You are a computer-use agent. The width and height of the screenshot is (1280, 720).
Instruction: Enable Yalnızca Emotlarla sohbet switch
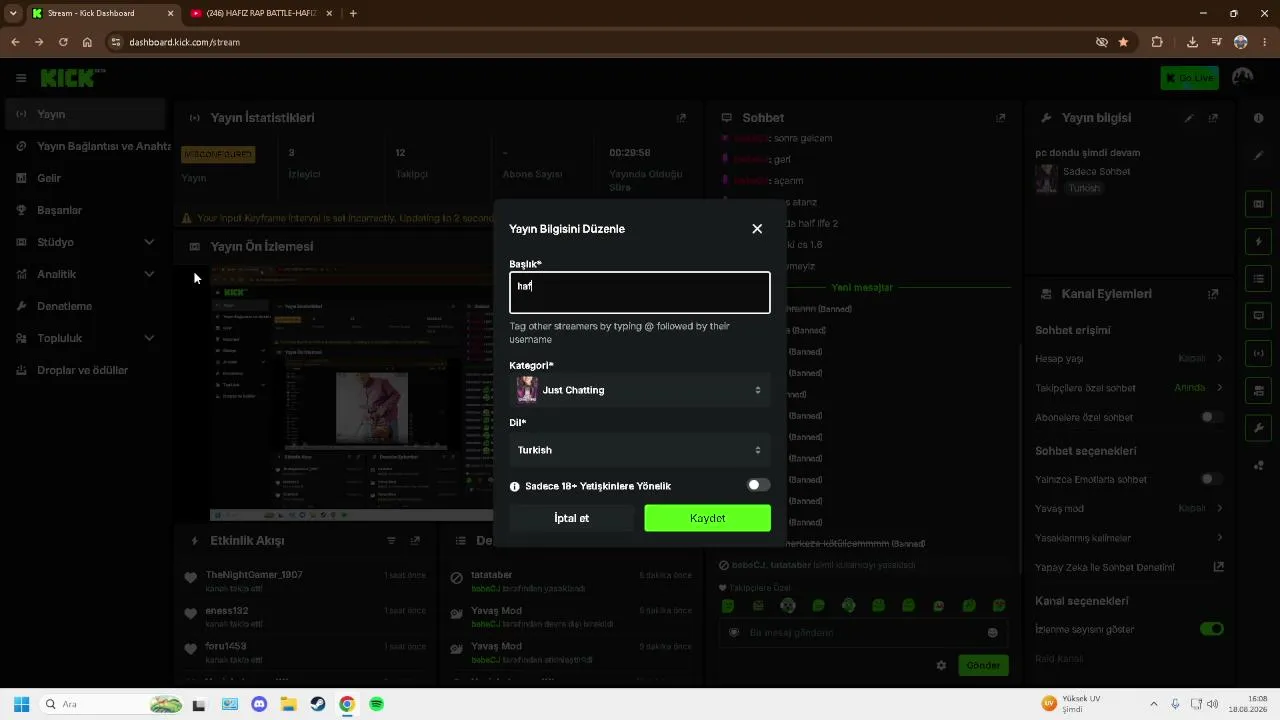coord(1212,479)
